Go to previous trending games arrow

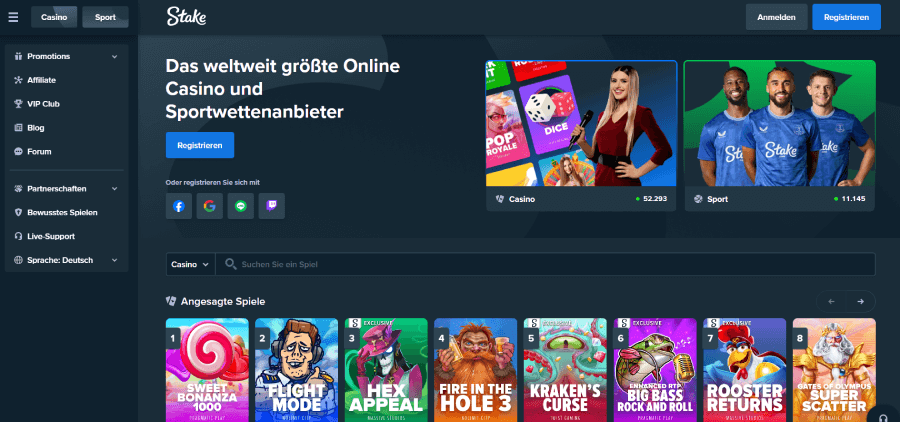[x=831, y=301]
